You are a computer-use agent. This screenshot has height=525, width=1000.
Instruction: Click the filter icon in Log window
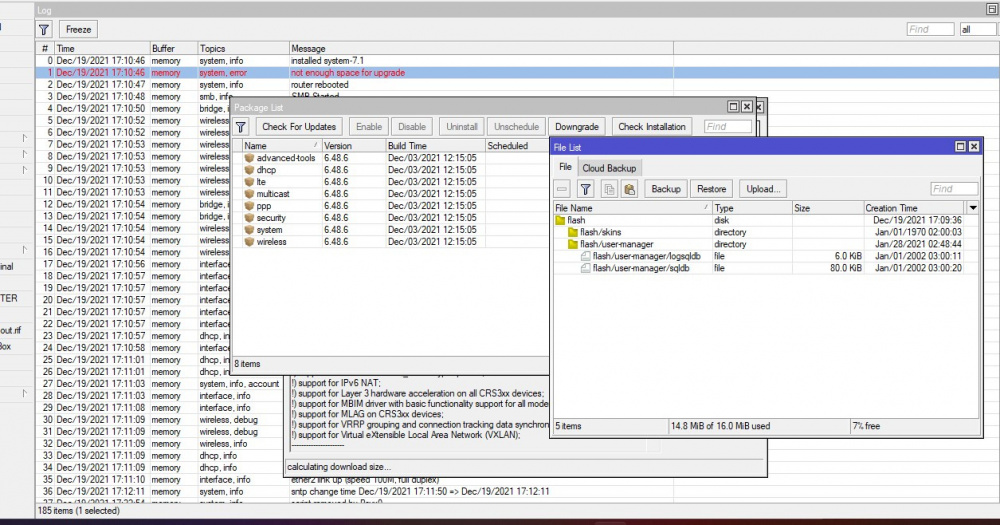point(43,30)
